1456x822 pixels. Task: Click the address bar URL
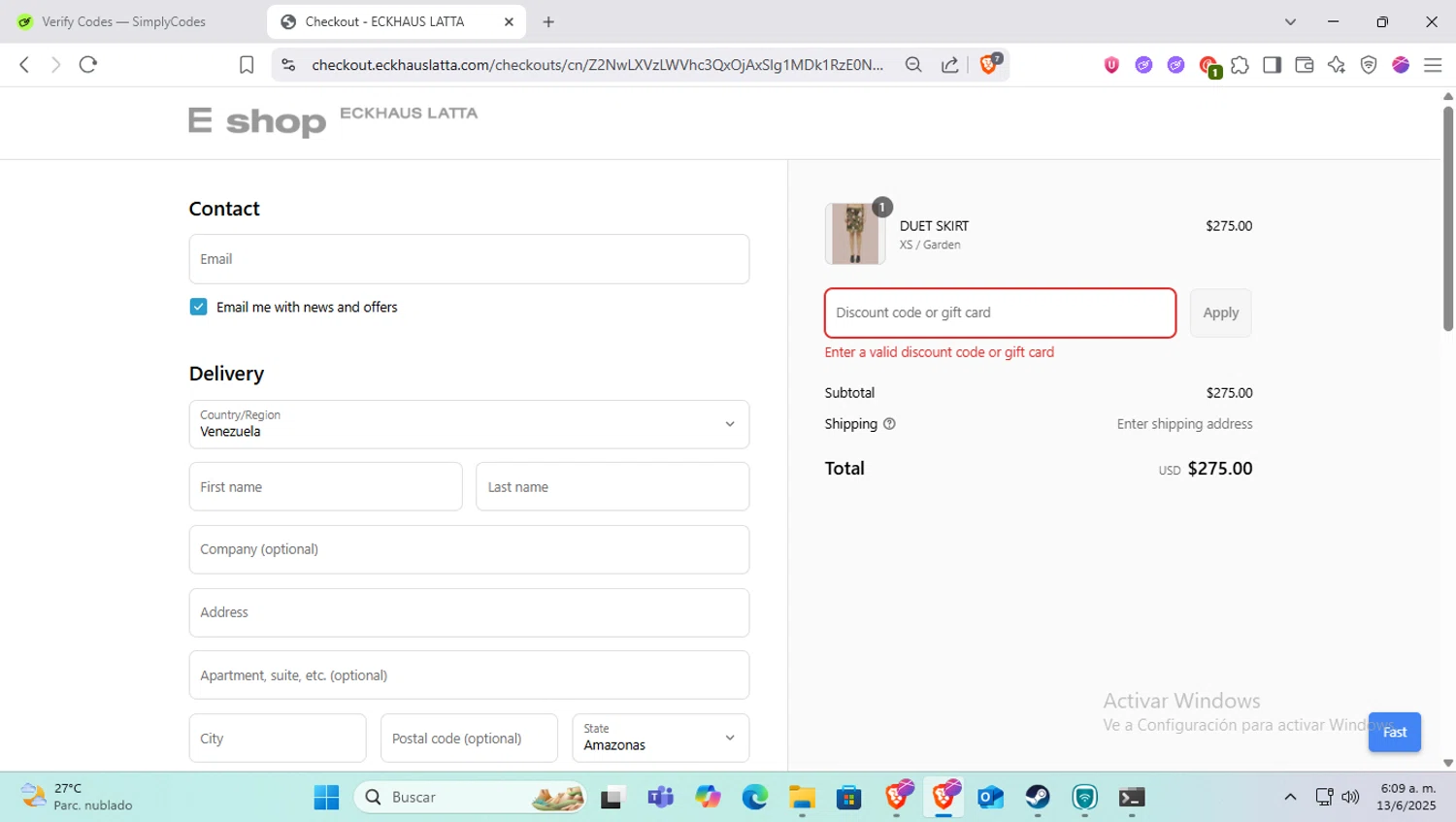pos(597,65)
